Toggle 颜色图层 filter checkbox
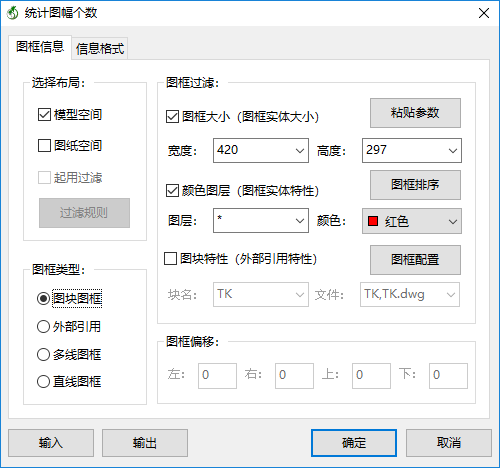This screenshot has width=500, height=468. (172, 191)
